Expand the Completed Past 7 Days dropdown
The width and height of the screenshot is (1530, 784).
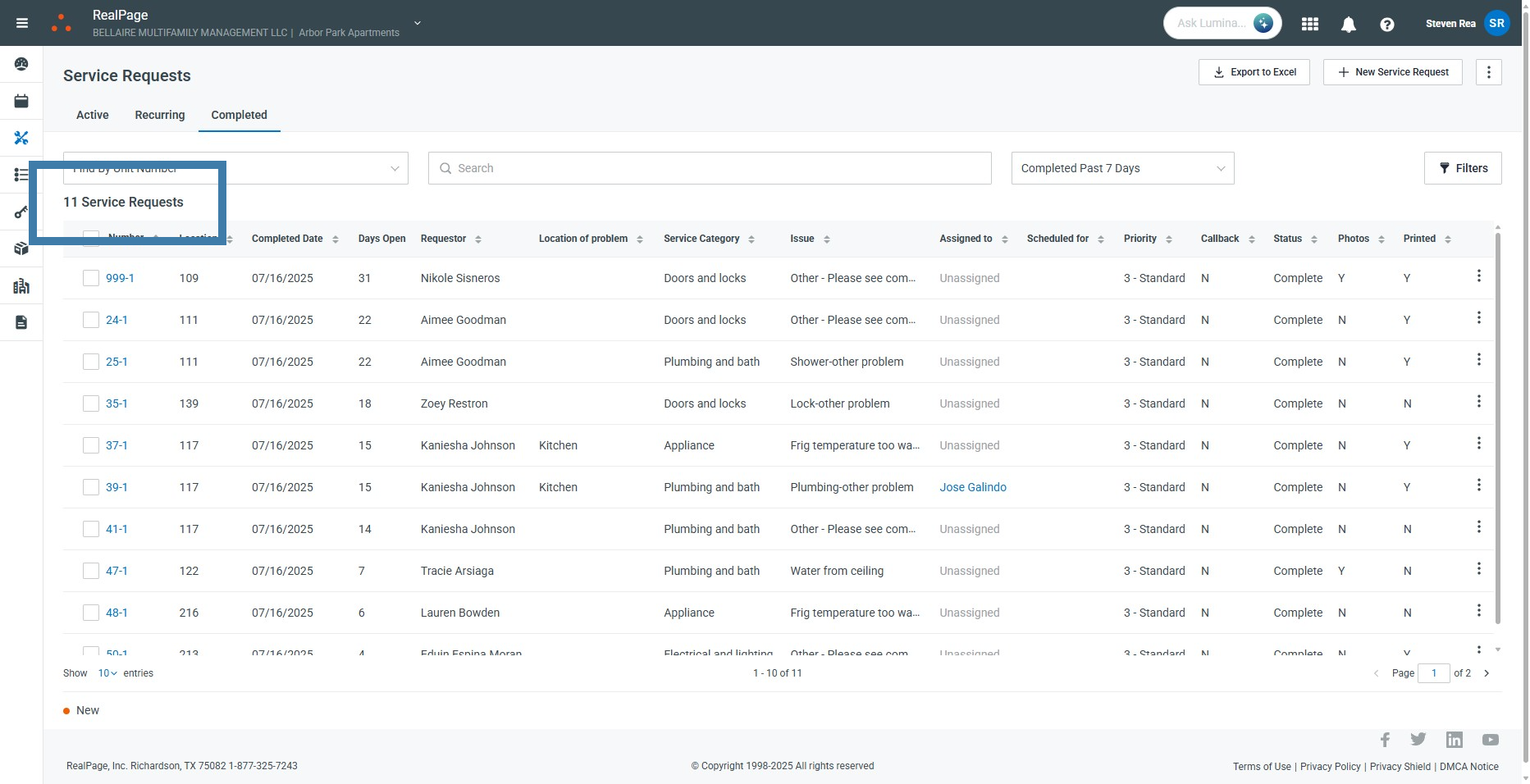pyautogui.click(x=1121, y=168)
